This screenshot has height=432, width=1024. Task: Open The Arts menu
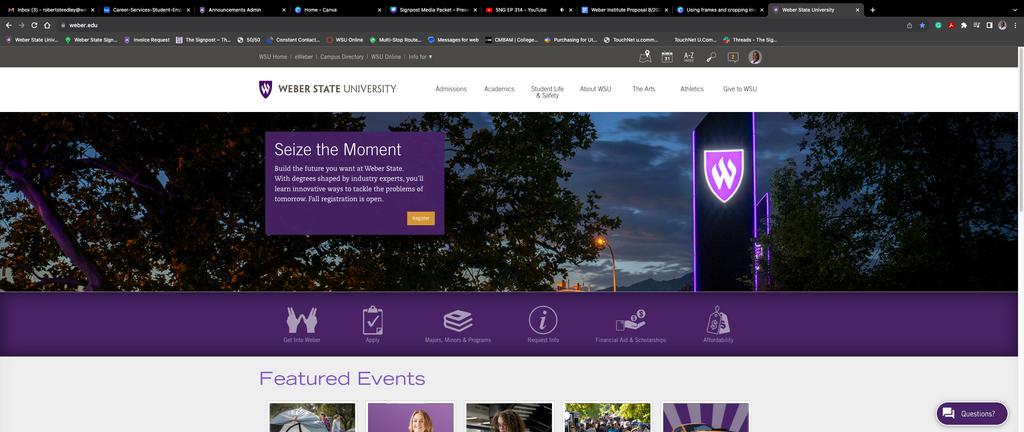coord(643,89)
